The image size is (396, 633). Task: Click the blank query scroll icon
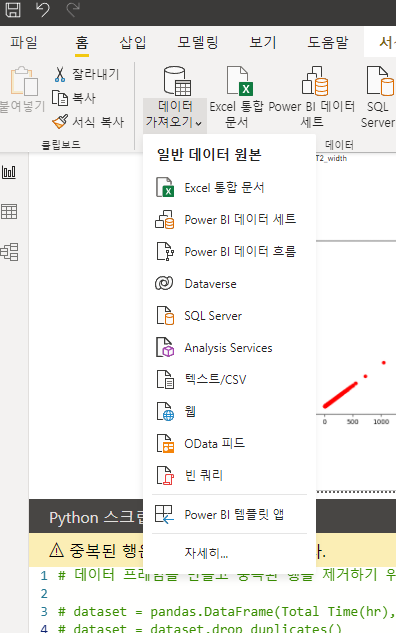click(x=165, y=475)
